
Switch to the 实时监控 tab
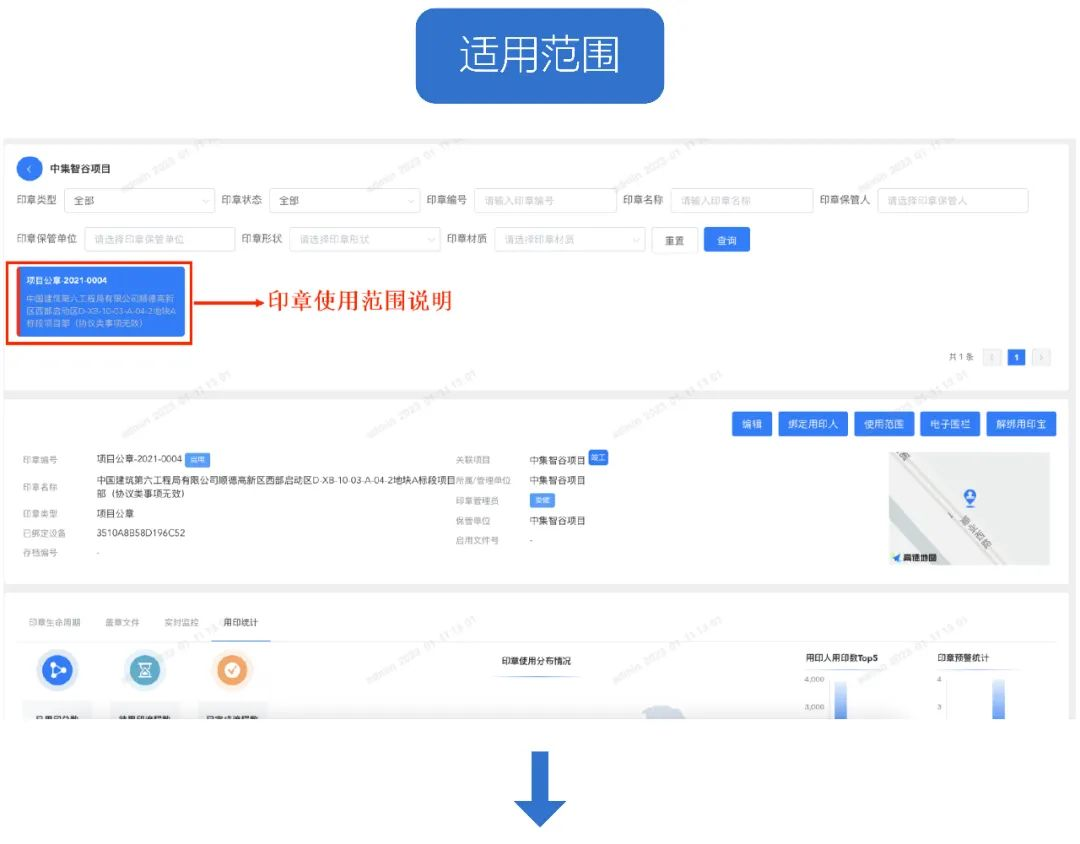click(181, 622)
